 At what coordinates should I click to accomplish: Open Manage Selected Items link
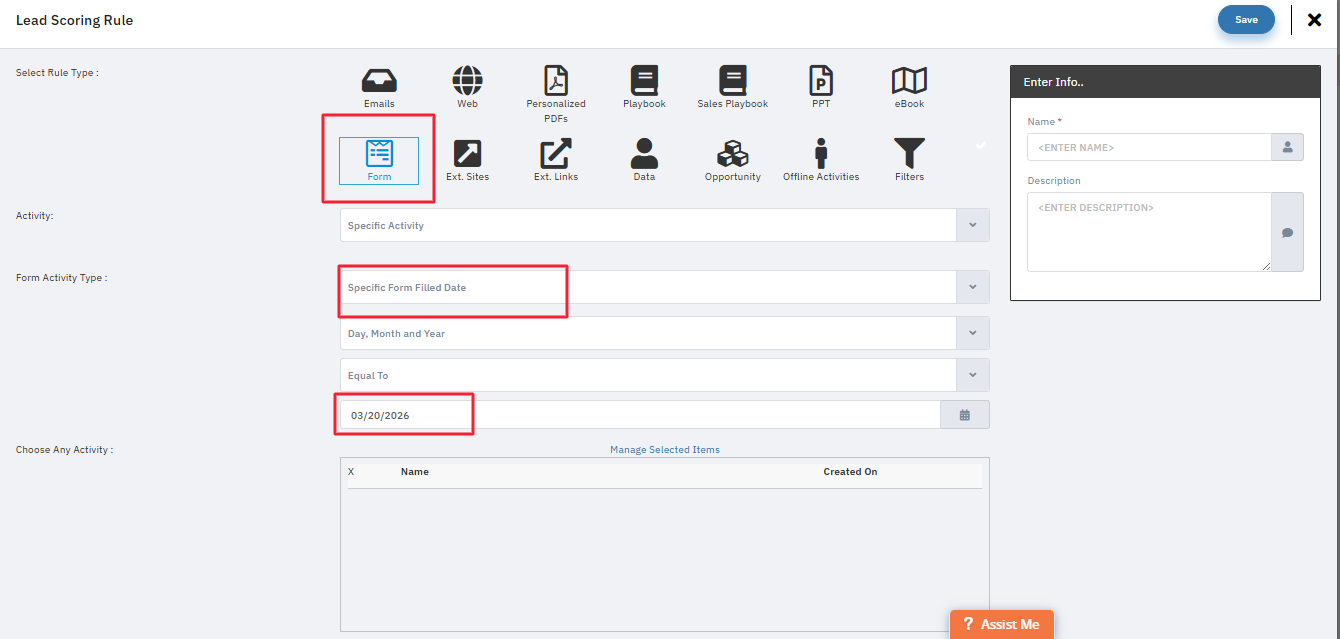click(664, 450)
